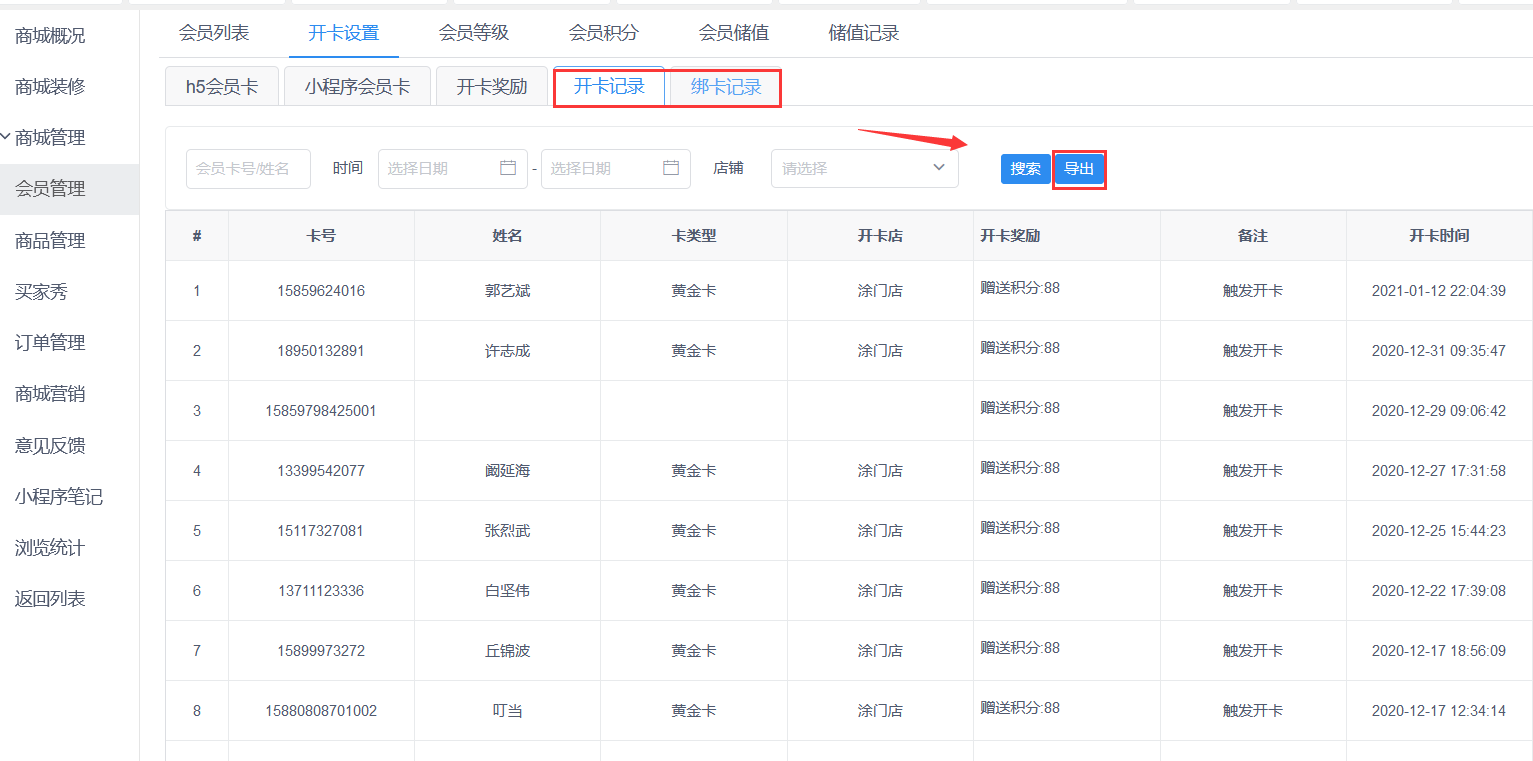Click card number 13399542077
This screenshot has width=1533, height=761.
321,471
